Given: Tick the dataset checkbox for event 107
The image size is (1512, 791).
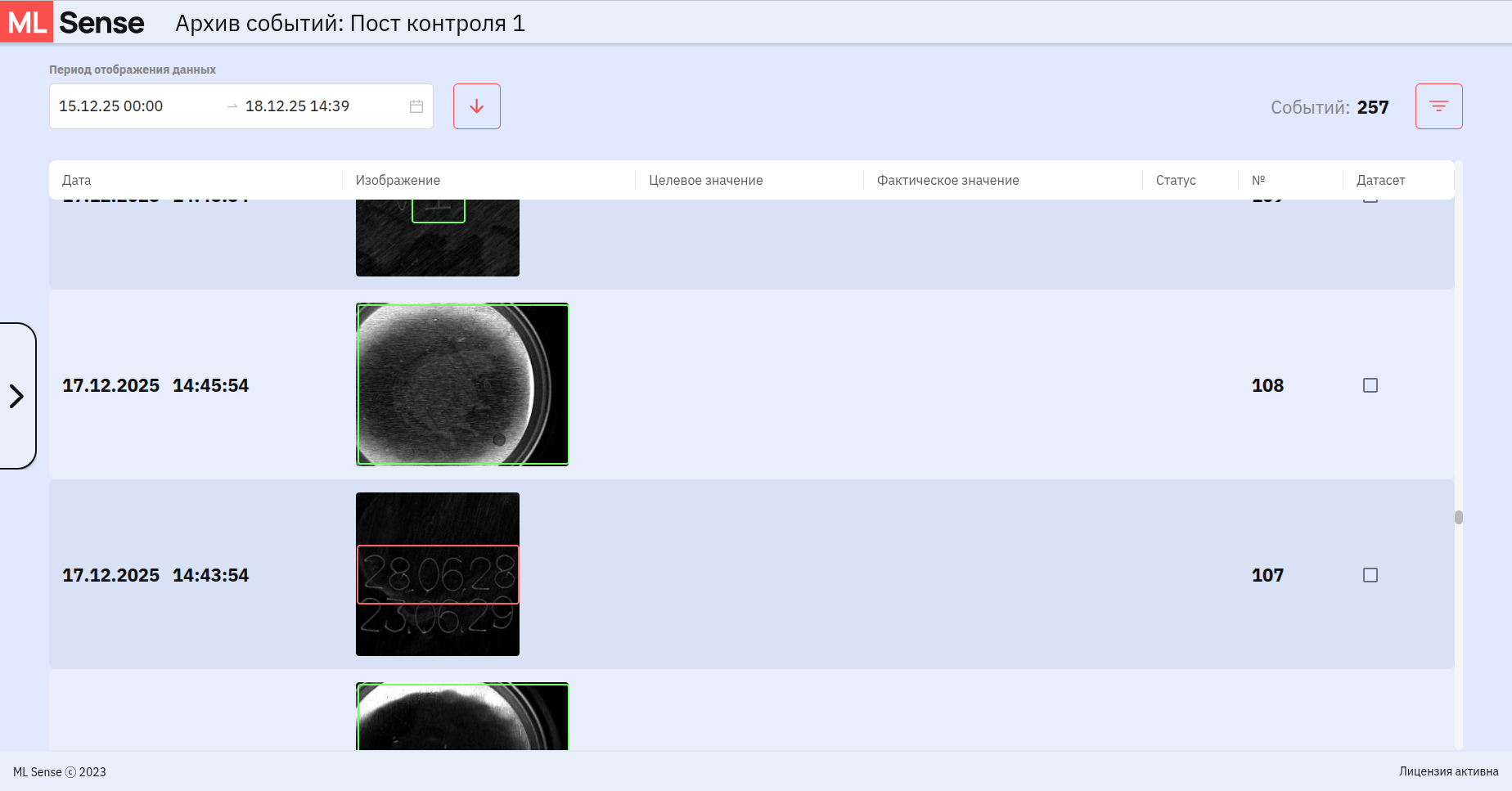Looking at the screenshot, I should (1370, 575).
